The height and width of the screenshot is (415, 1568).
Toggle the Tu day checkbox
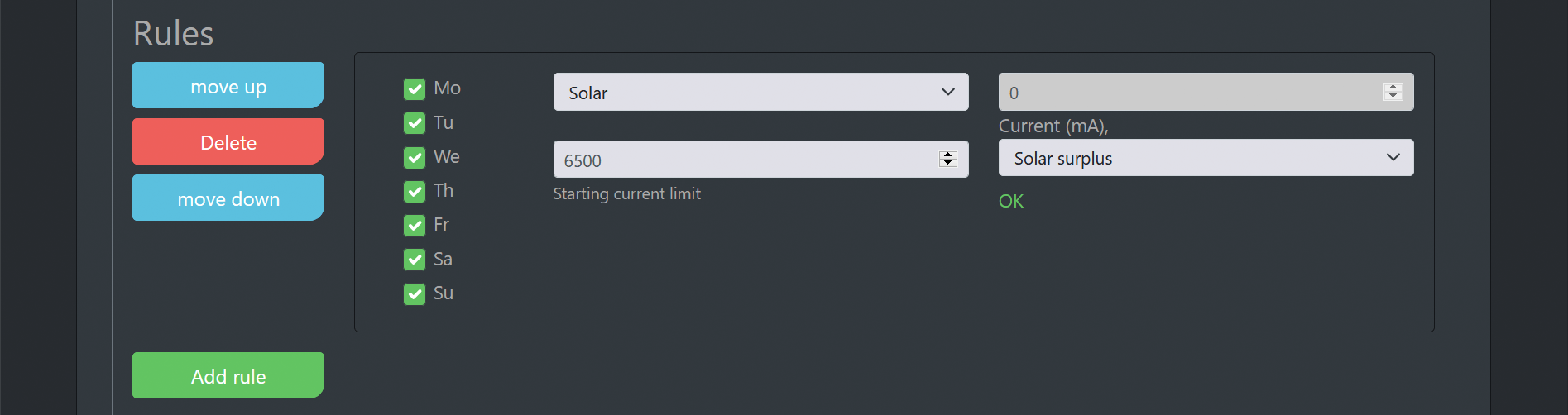point(415,123)
